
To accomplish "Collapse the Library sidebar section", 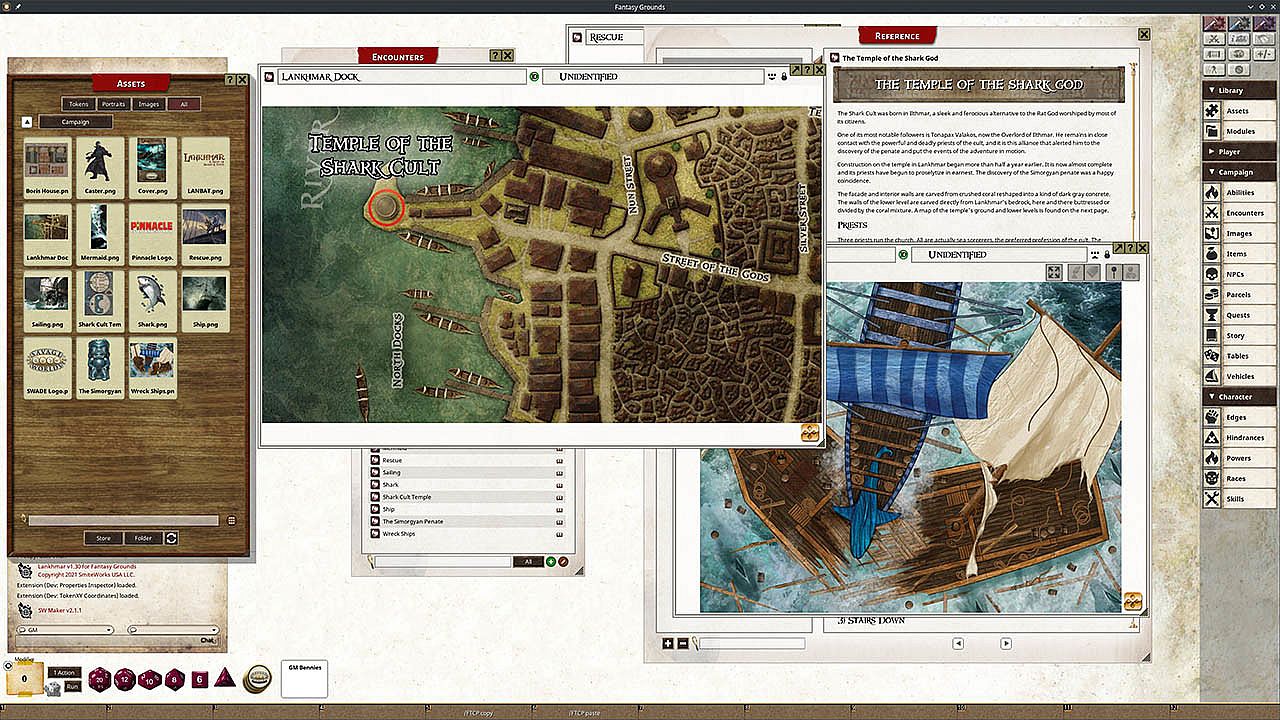I will 1230,90.
